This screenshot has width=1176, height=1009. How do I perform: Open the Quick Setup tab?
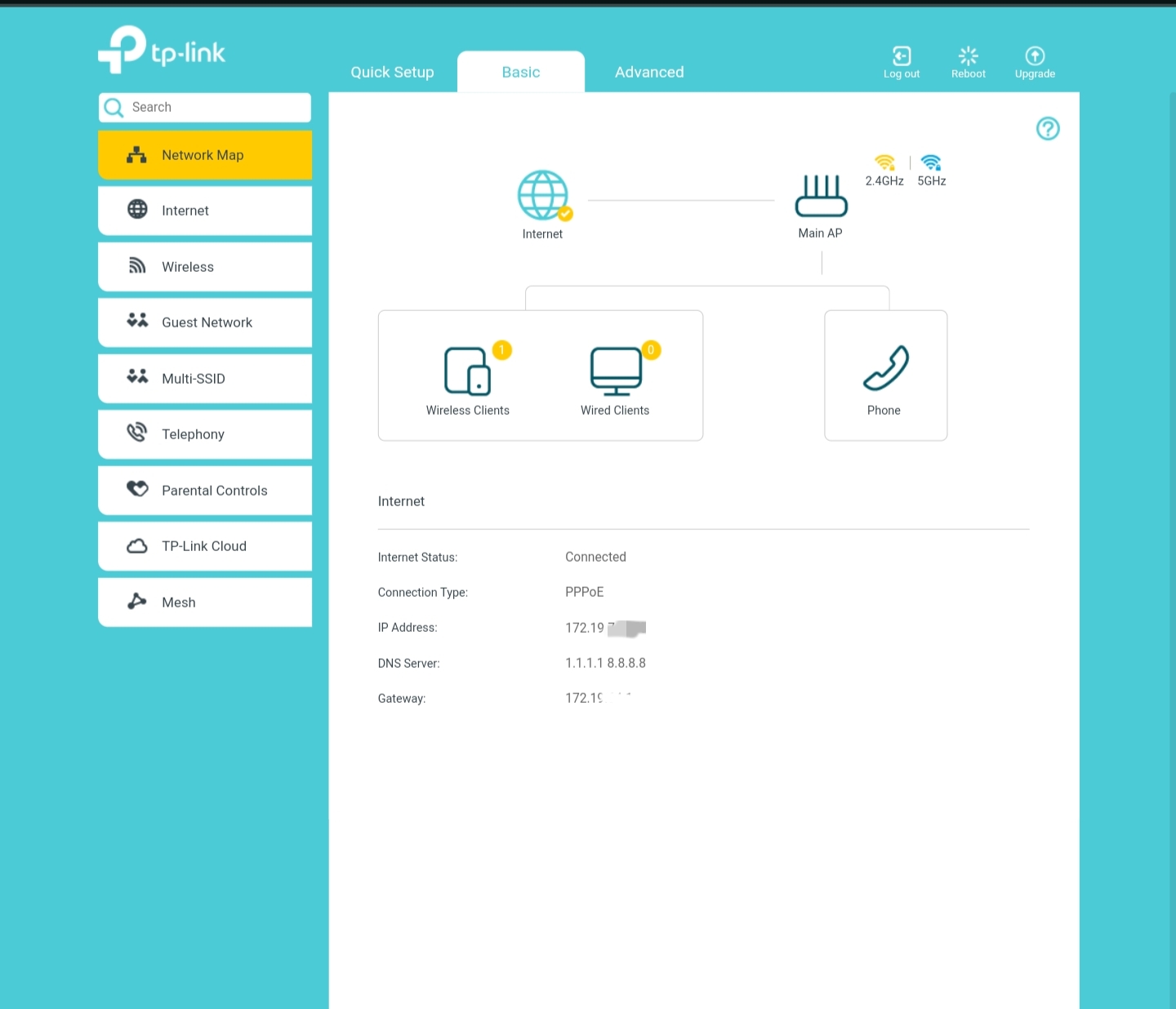click(392, 72)
